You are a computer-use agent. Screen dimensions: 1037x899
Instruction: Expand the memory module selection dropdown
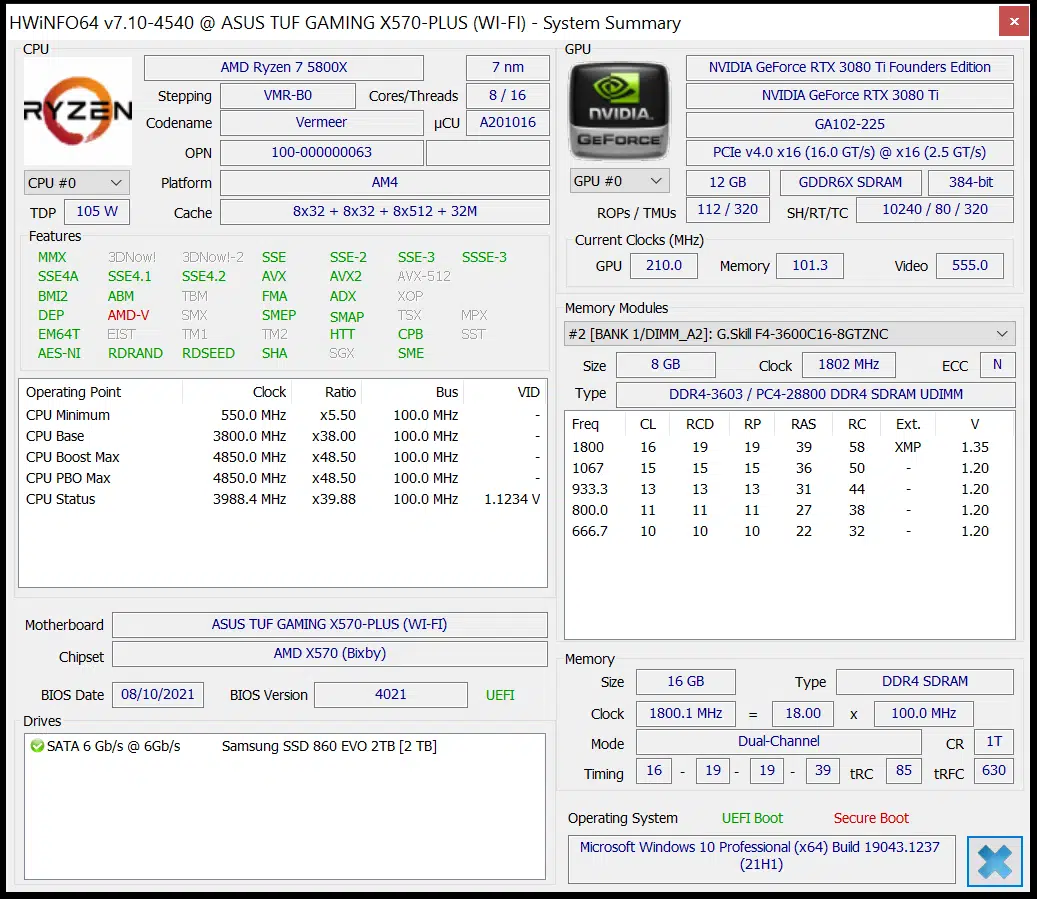[790, 334]
